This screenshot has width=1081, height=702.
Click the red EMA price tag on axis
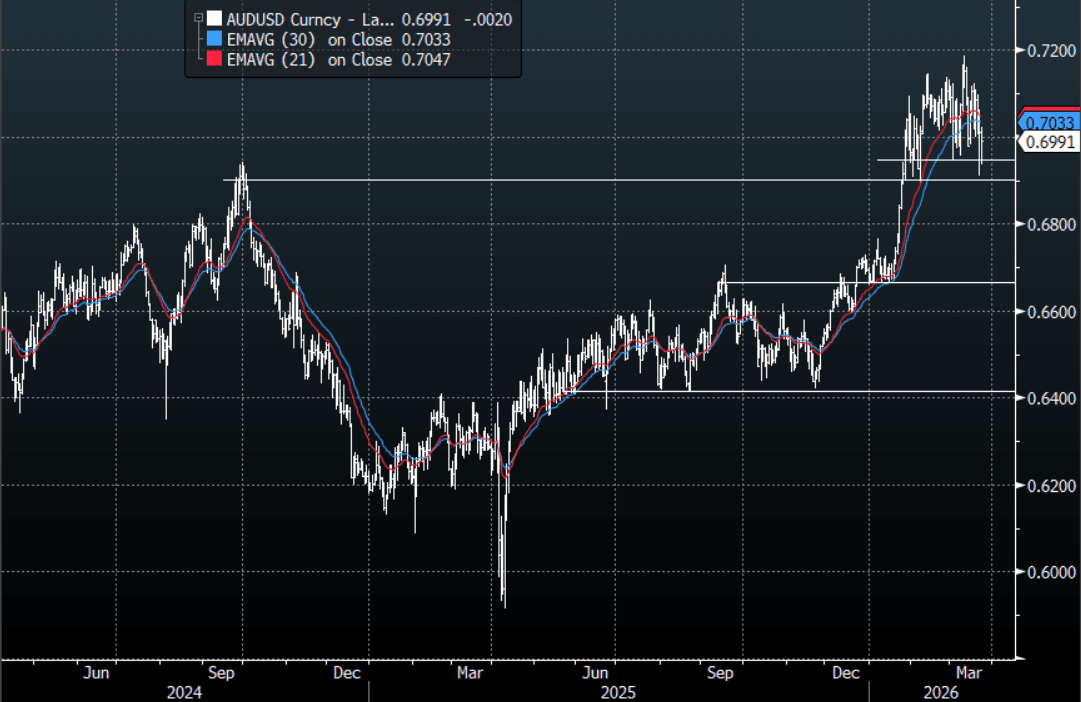click(x=1050, y=108)
